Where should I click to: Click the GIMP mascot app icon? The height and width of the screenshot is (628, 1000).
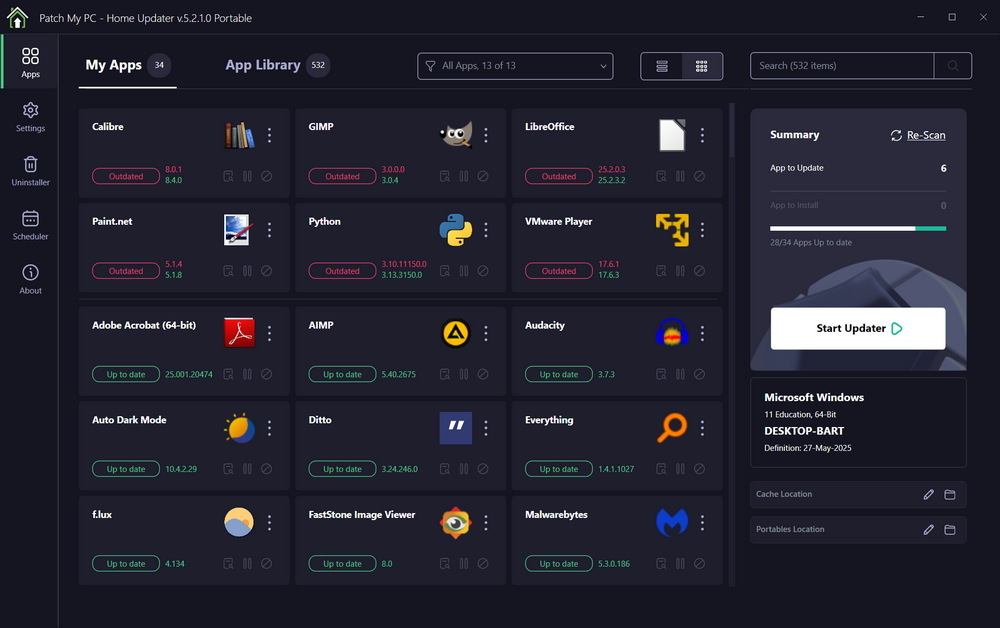(456, 135)
